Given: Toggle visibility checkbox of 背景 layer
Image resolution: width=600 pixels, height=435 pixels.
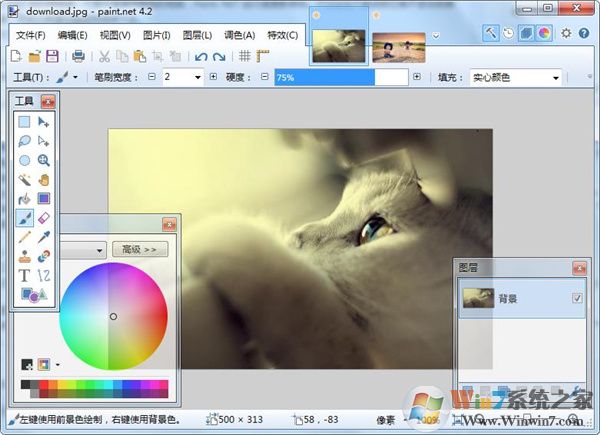Looking at the screenshot, I should pos(577,298).
